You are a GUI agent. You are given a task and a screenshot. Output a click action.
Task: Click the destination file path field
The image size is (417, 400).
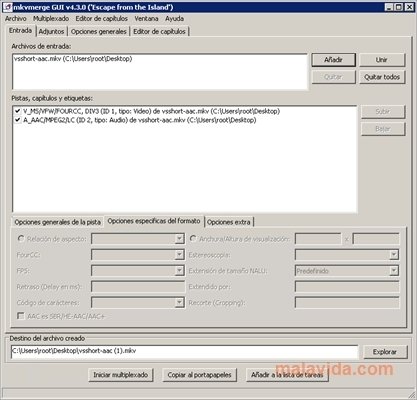[x=184, y=352]
